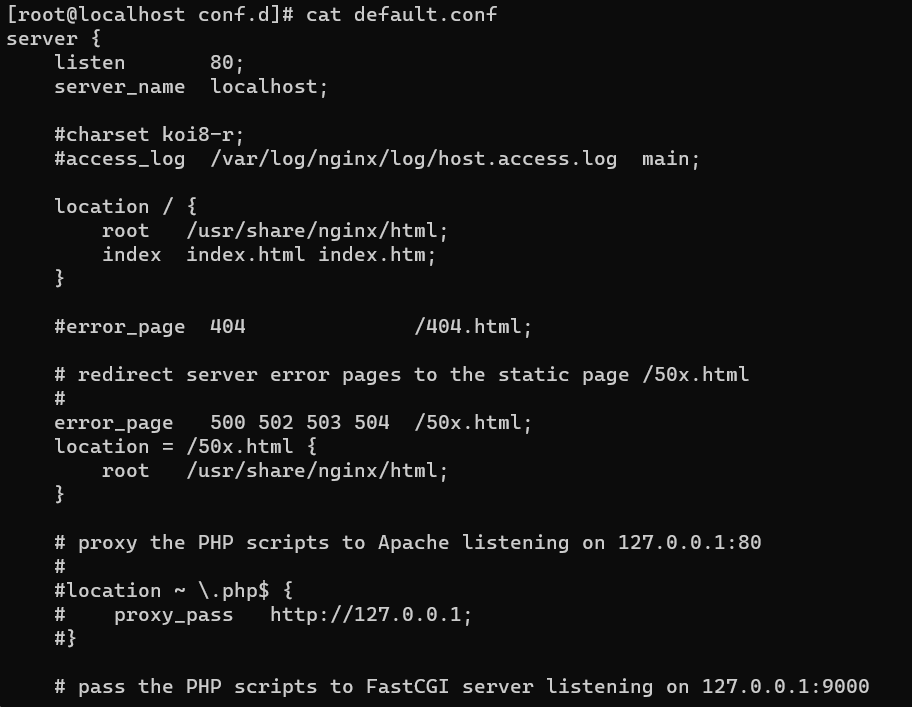The image size is (912, 707).
Task: Click the "location / {" block header
Action: [125, 206]
